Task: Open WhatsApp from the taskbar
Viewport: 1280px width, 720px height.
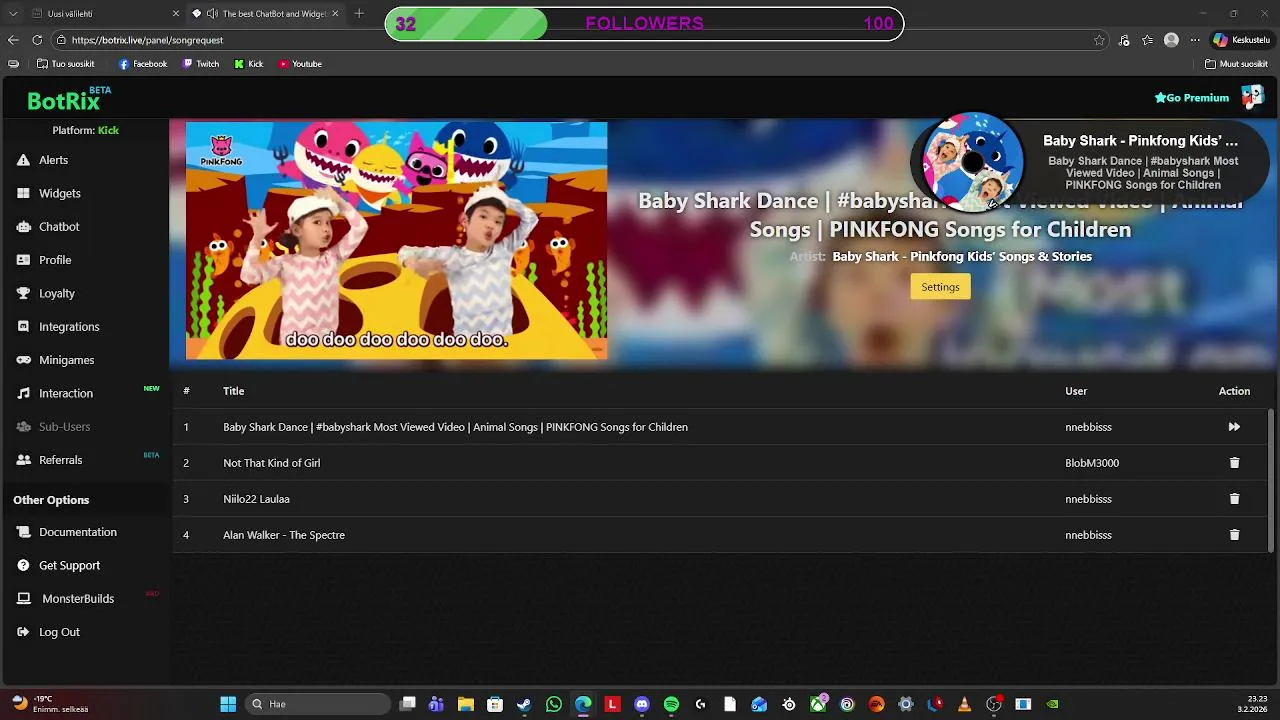Action: 554,704
